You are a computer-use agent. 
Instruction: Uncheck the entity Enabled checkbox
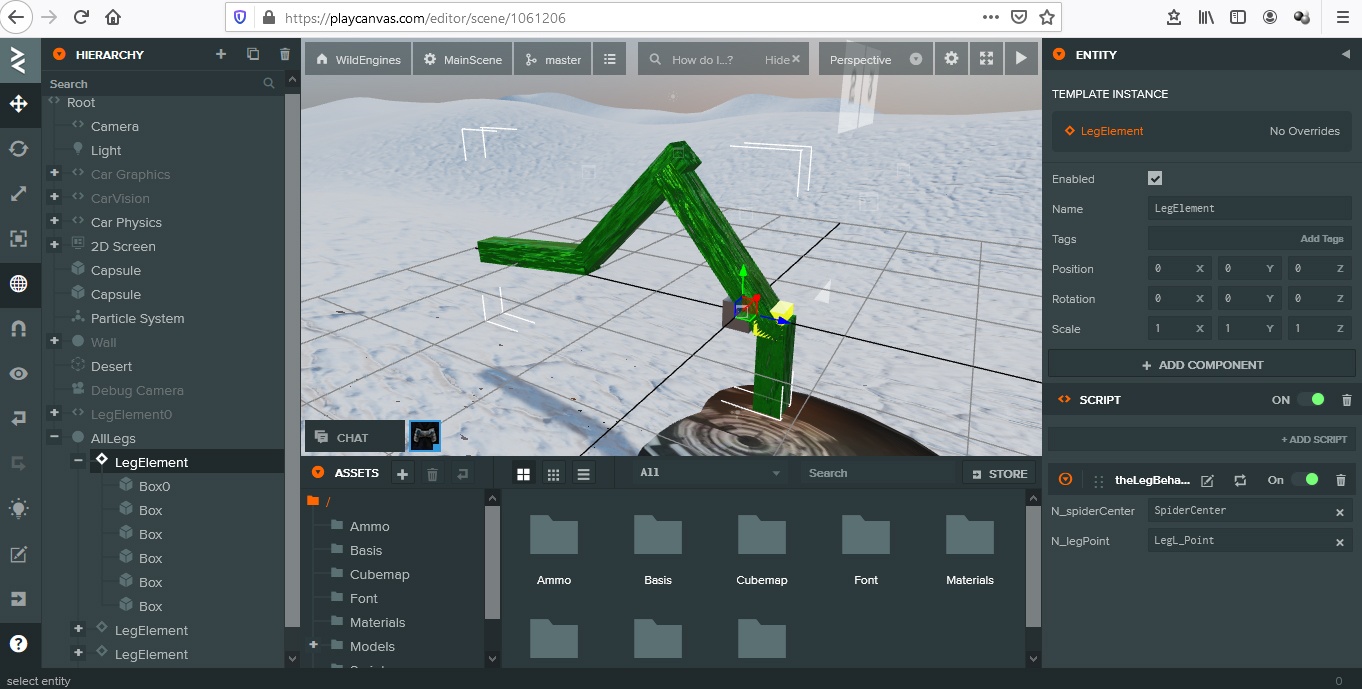tap(1155, 179)
